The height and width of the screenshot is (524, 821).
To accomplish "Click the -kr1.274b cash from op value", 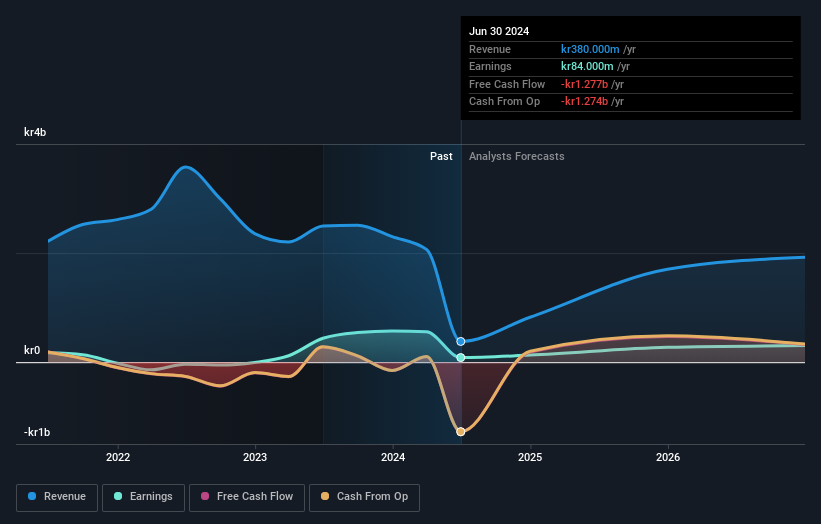I will coord(584,102).
